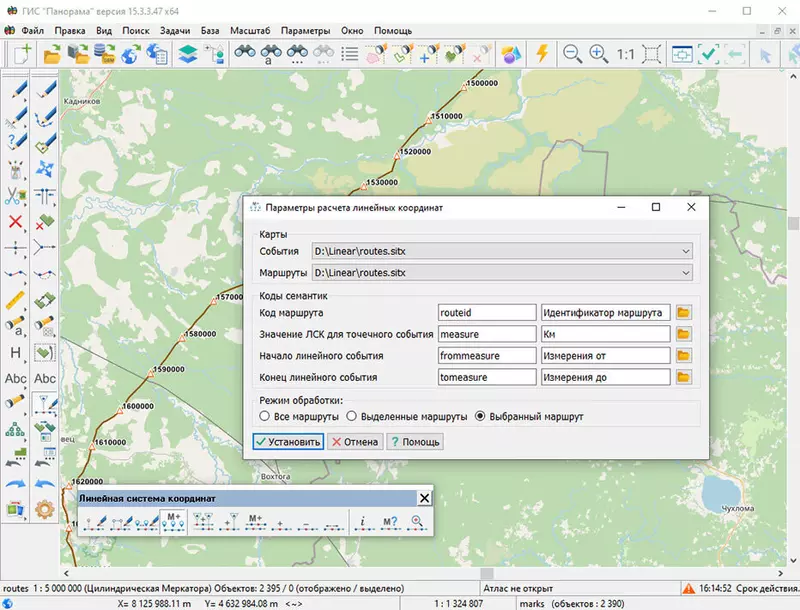Open the 'Задачи' menu
Viewport: 800px width, 610px height.
point(174,31)
